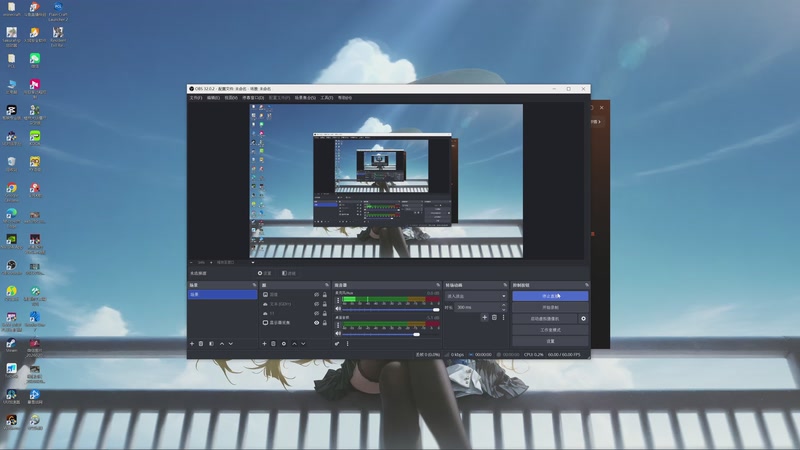Viewport: 800px width, 450px height.
Task: Delete the transition with the trash icon
Action: [x=494, y=317]
